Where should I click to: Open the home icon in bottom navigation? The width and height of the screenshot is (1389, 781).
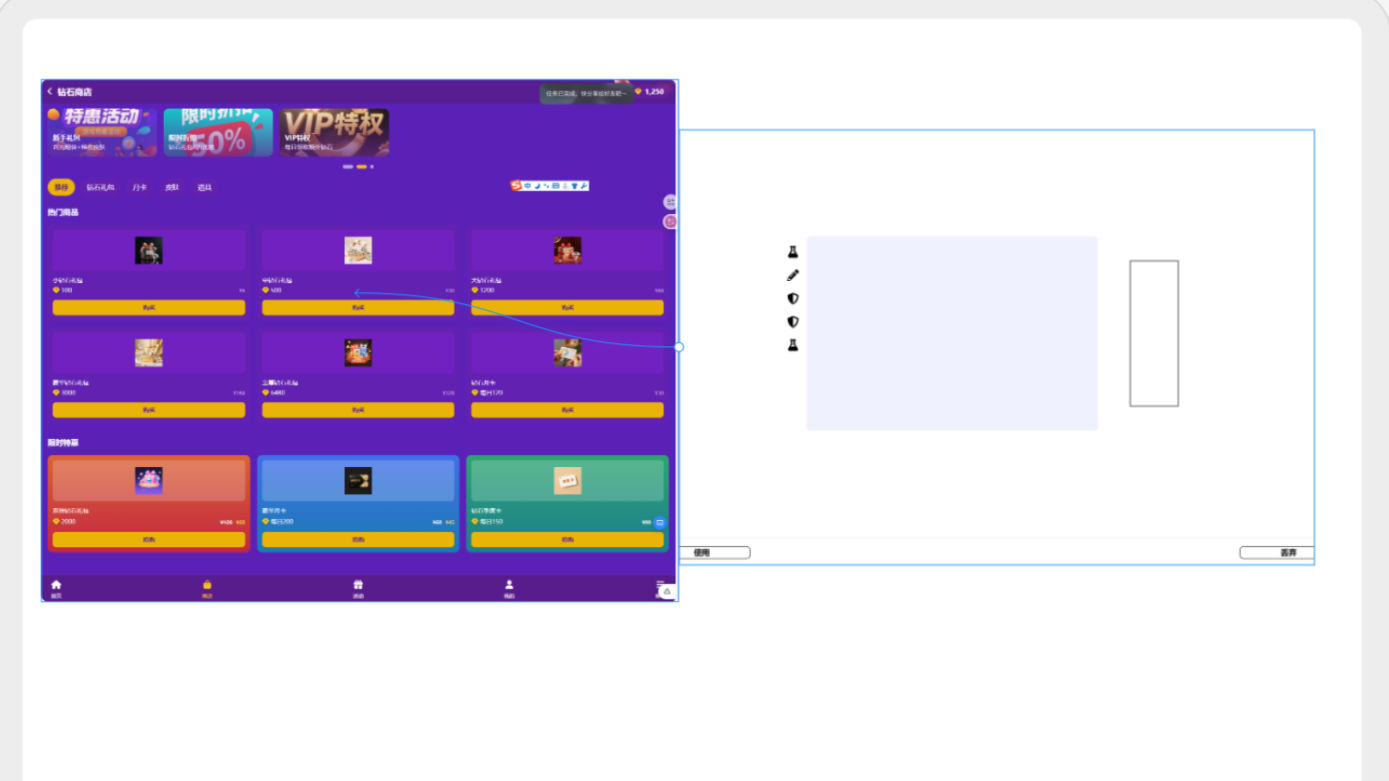(56, 587)
